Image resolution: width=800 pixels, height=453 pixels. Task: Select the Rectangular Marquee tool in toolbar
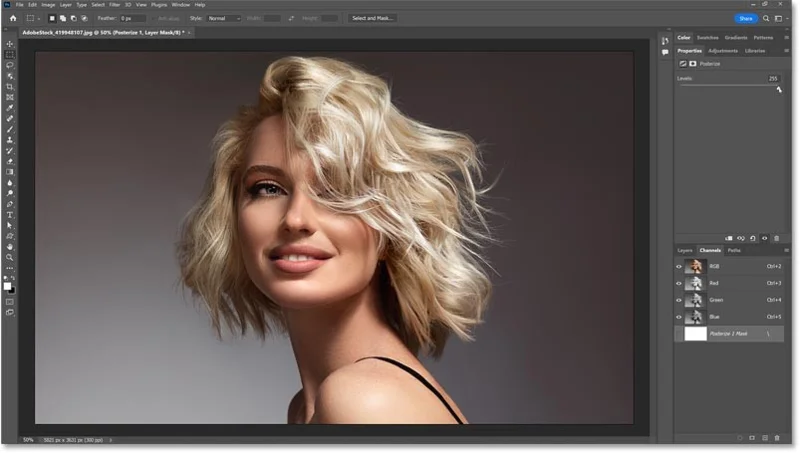[10, 55]
